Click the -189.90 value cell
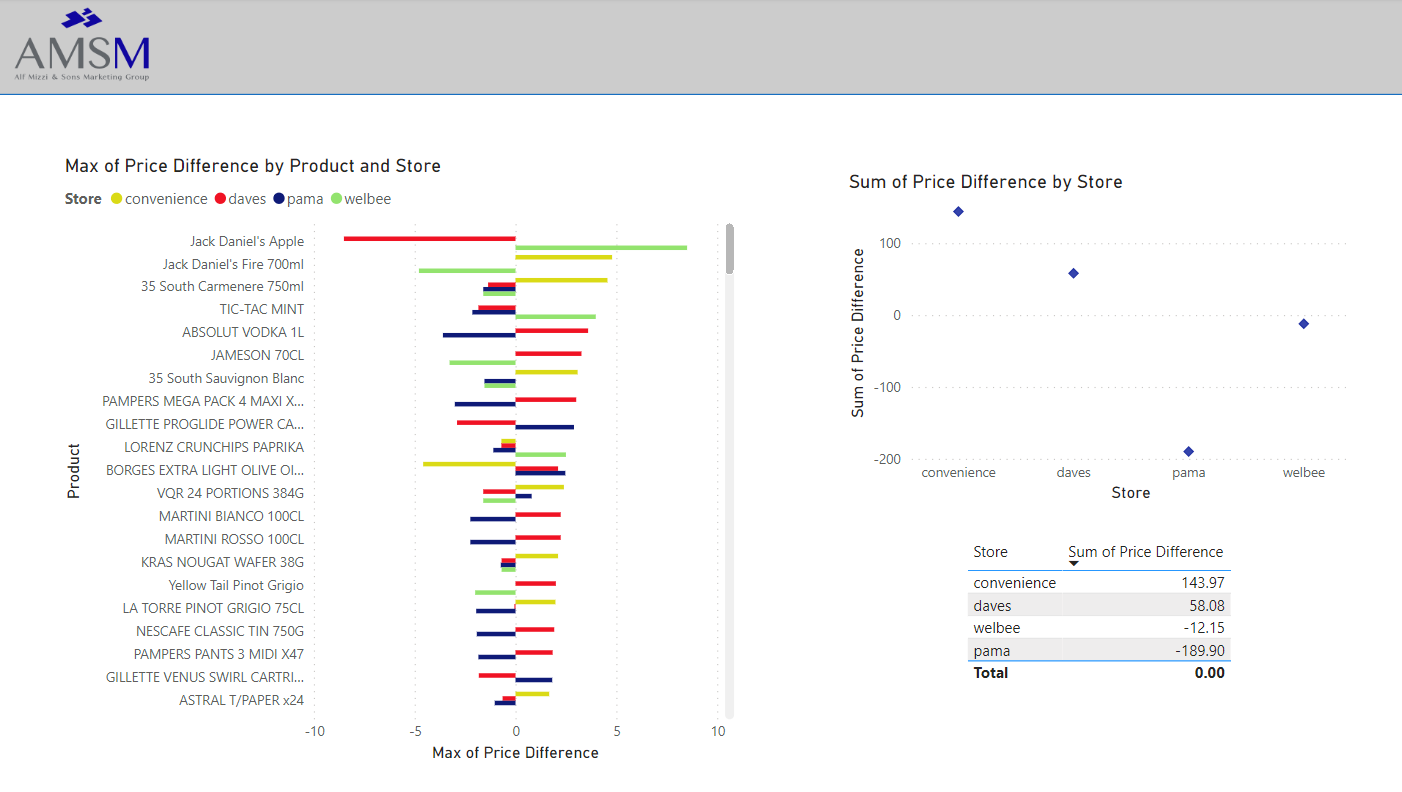 (x=1200, y=651)
